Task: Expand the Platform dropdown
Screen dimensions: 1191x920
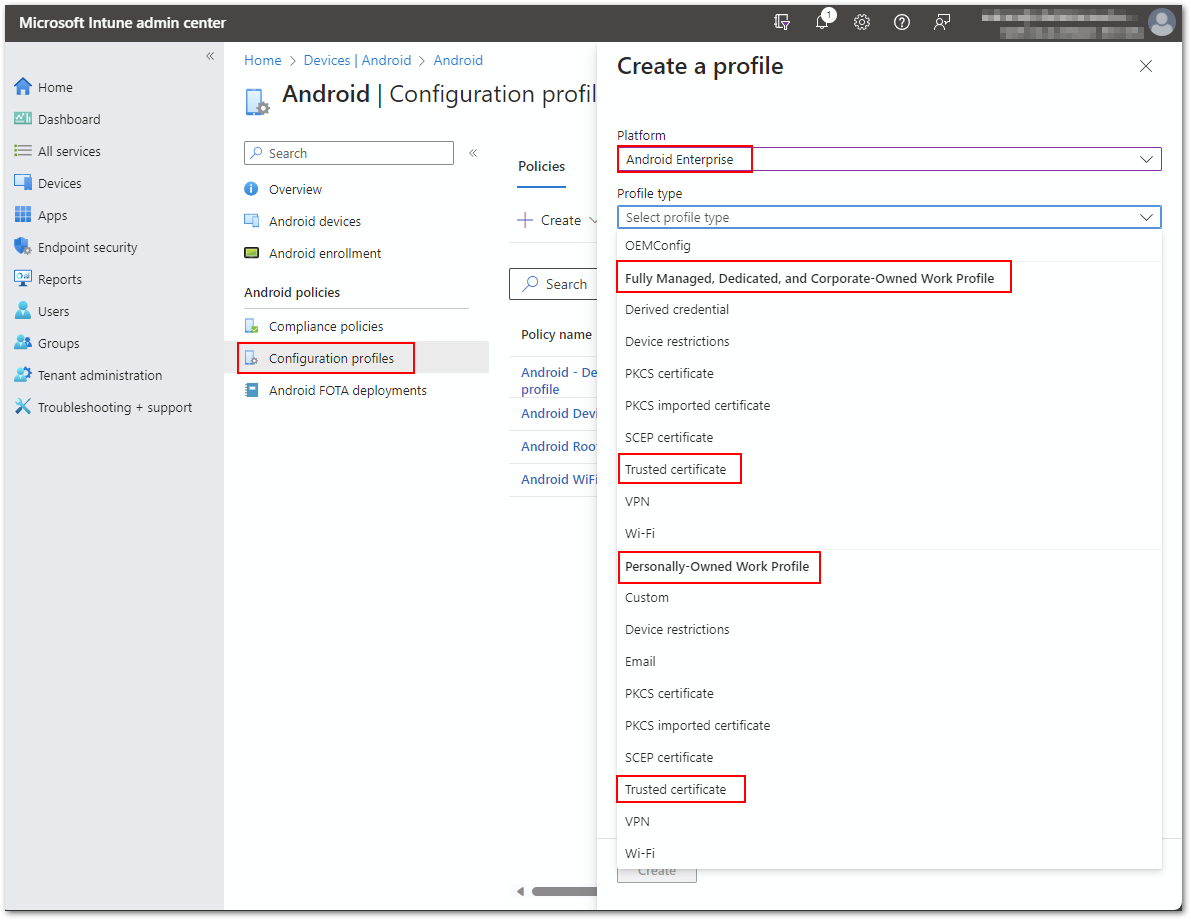Action: [888, 159]
